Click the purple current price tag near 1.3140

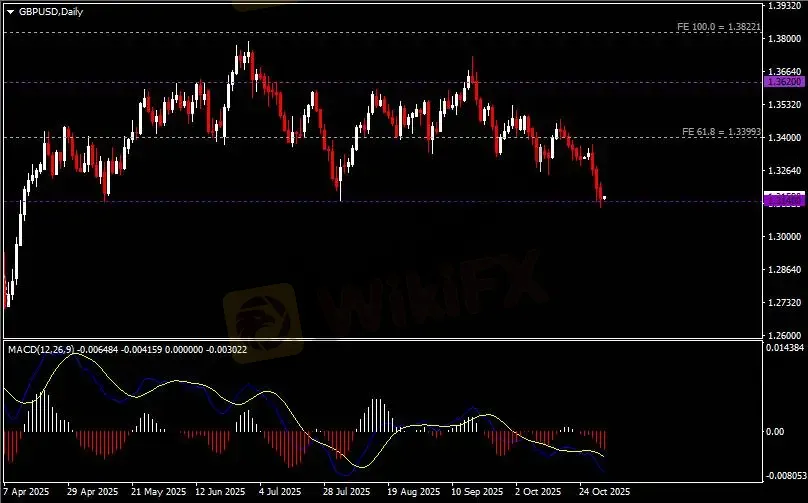[784, 200]
